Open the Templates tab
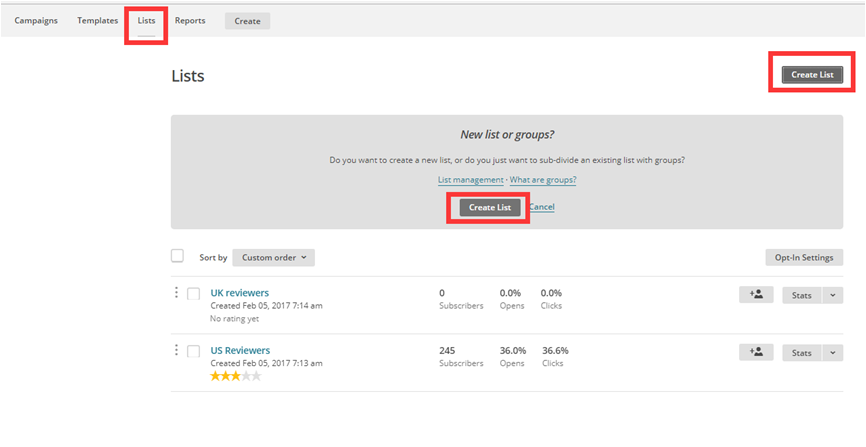Screen dimensions: 866x447 click(x=98, y=20)
